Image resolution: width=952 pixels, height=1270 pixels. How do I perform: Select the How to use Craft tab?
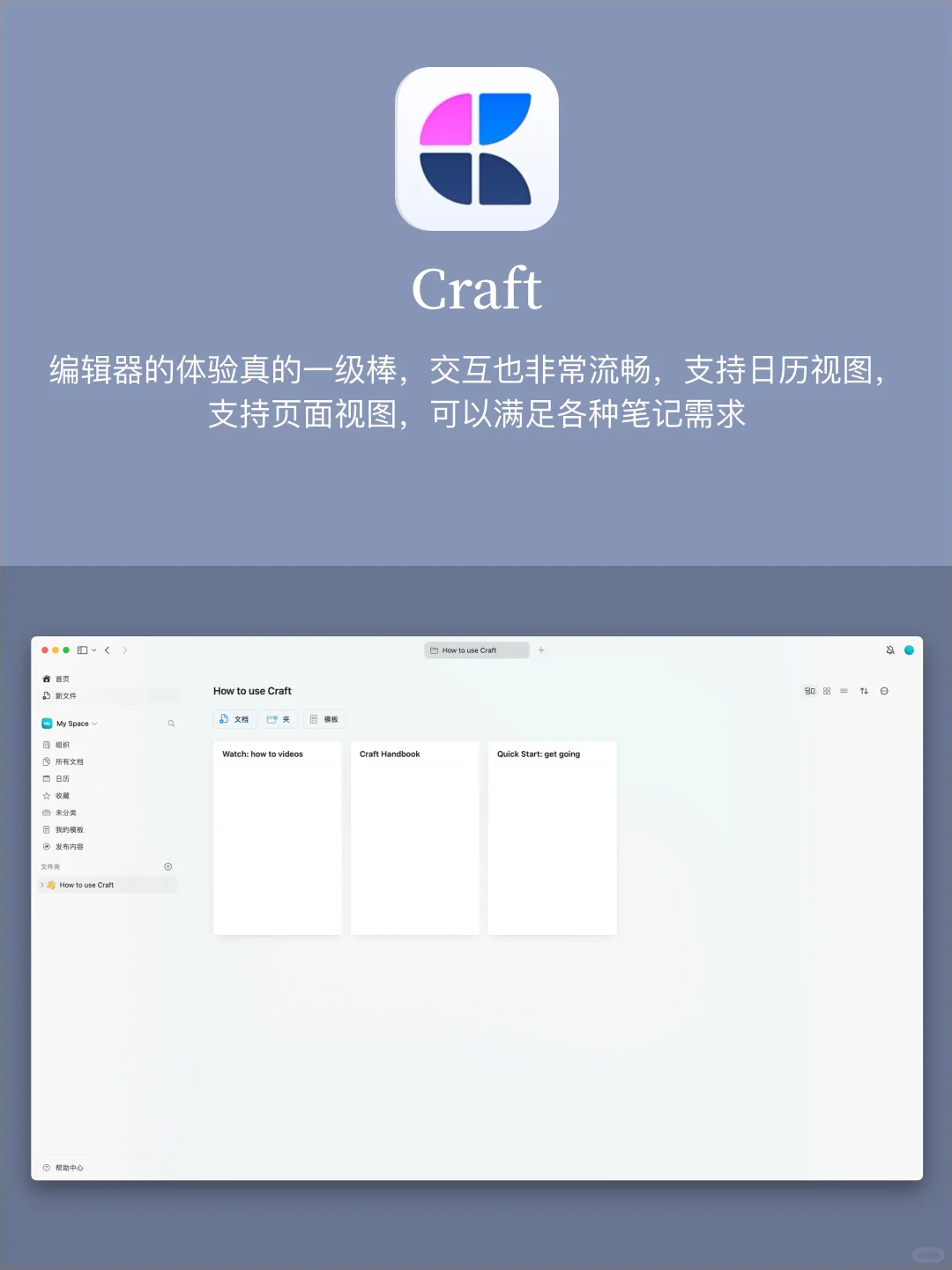click(477, 650)
